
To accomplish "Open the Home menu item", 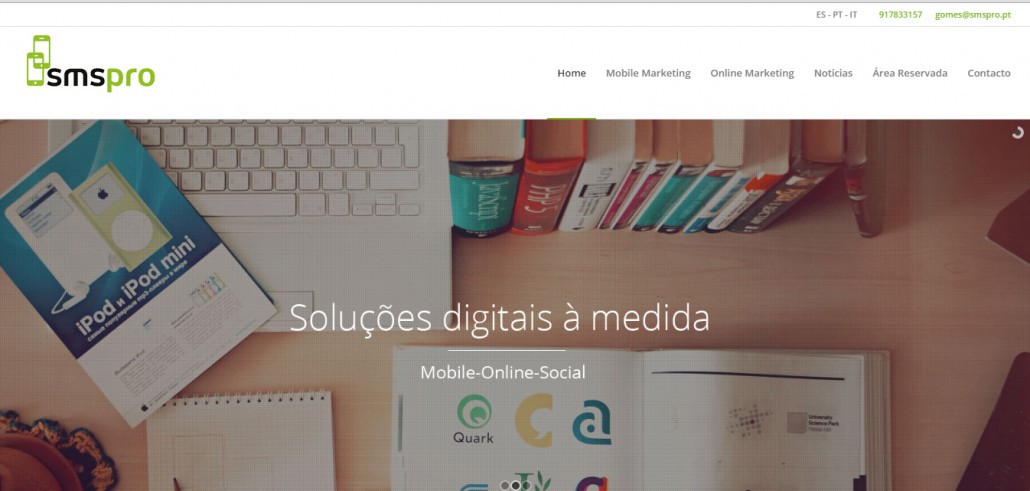I will pyautogui.click(x=571, y=73).
